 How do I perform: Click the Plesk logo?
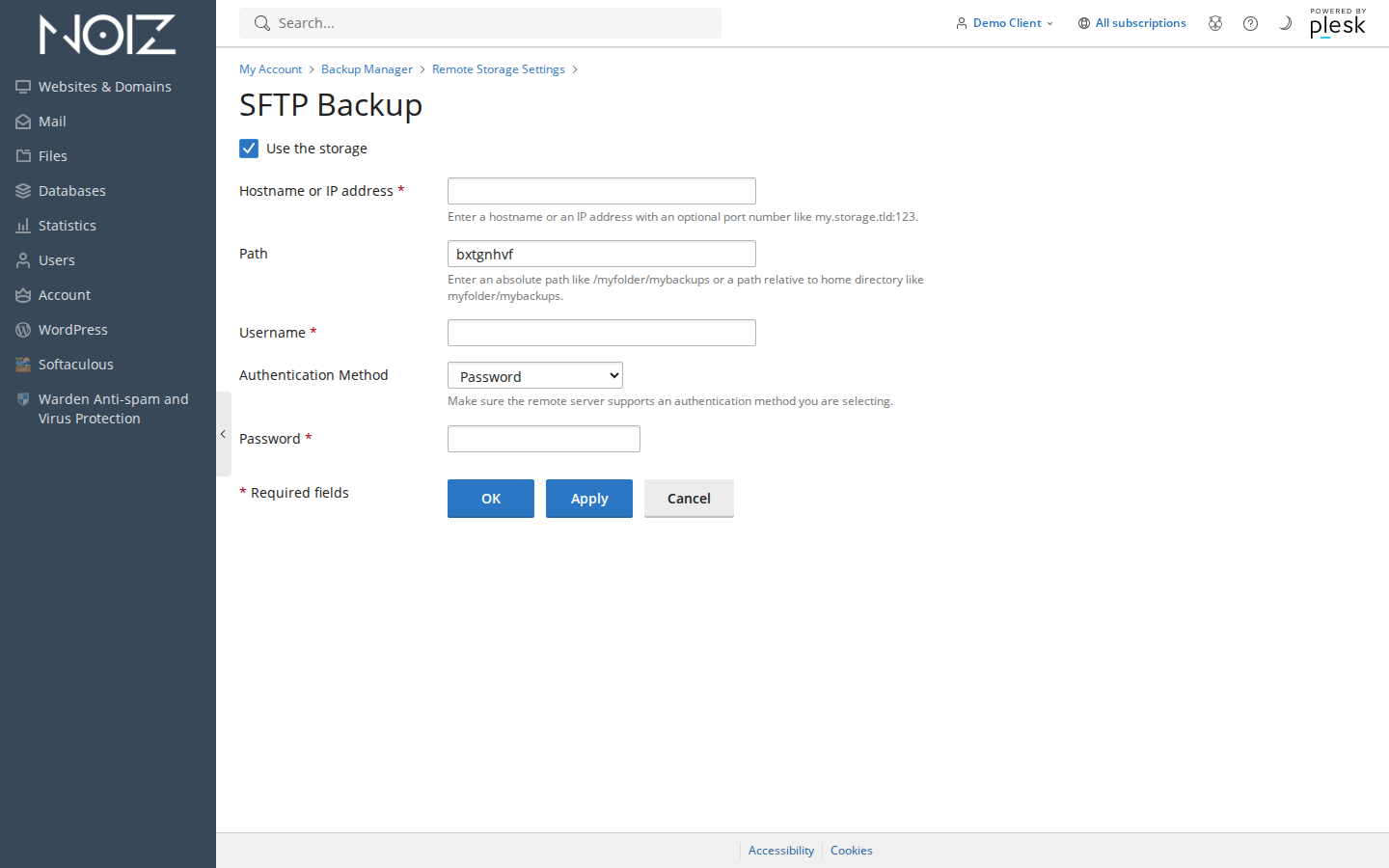point(1337,23)
